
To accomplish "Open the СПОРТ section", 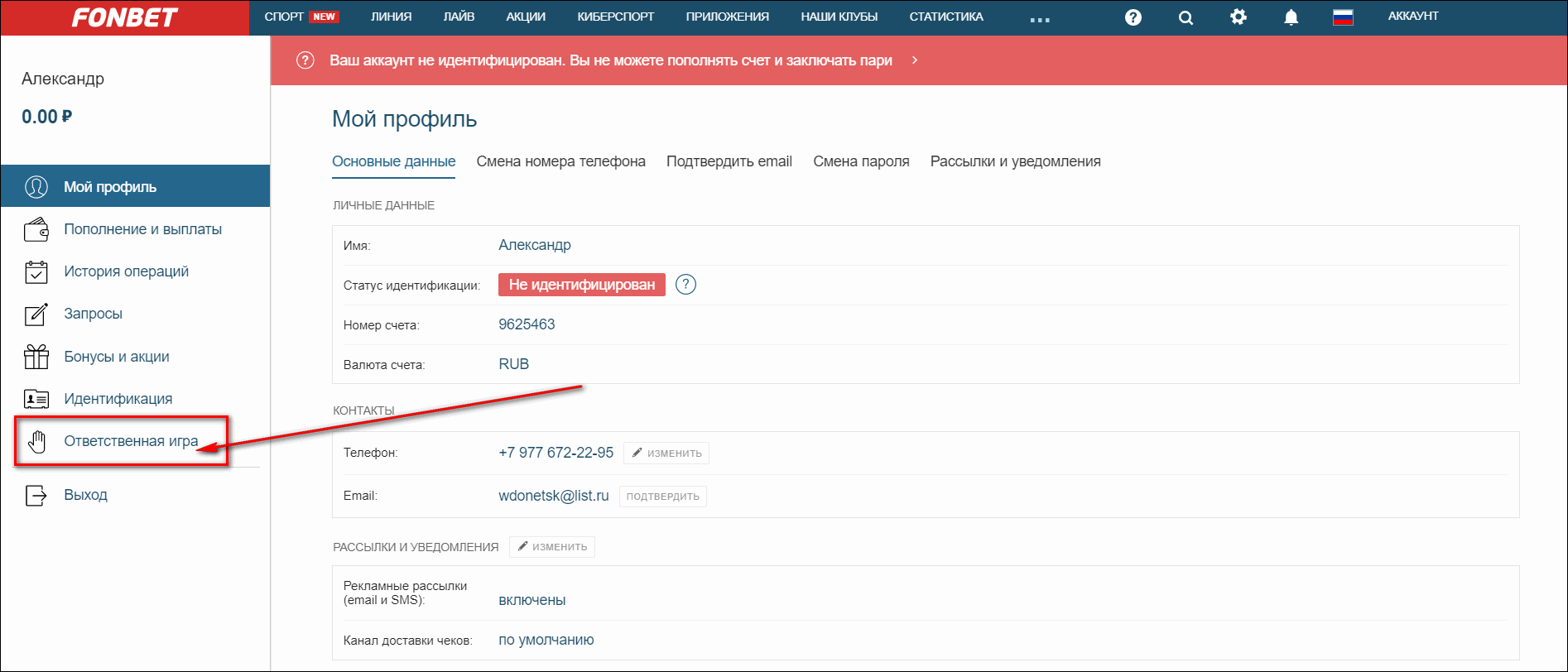I will pos(284,17).
